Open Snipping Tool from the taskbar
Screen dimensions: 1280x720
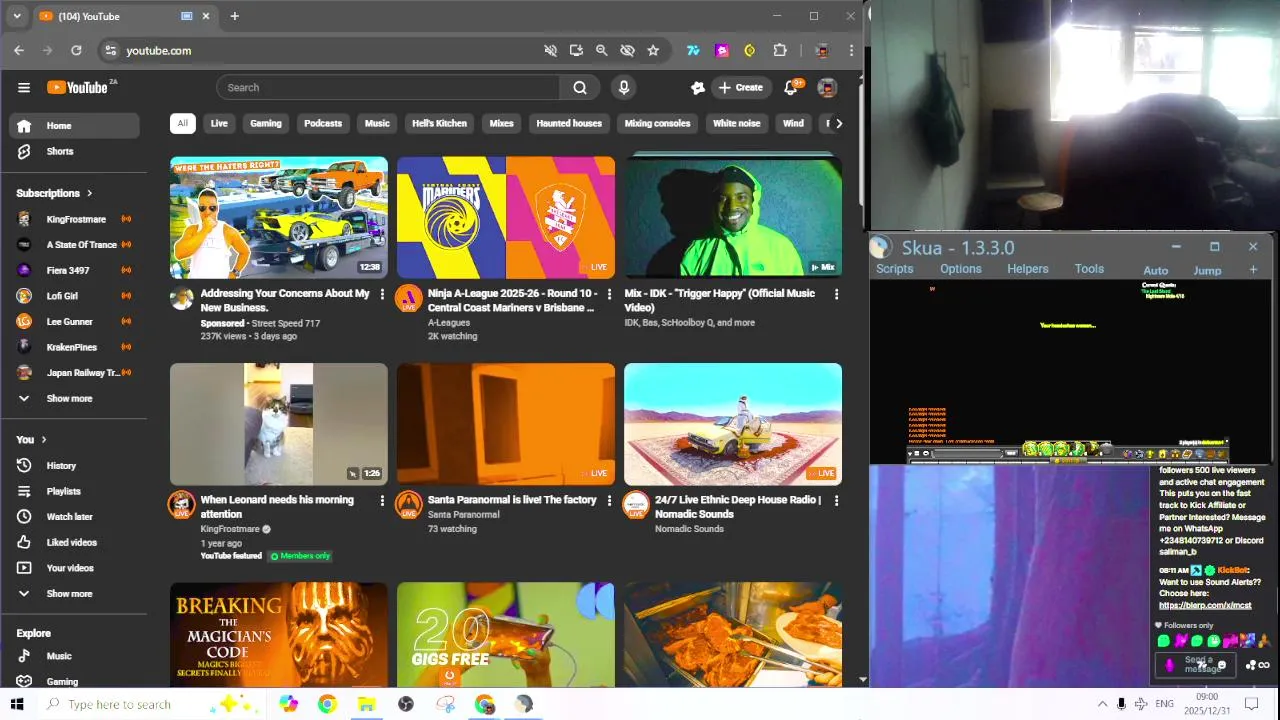[x=445, y=704]
